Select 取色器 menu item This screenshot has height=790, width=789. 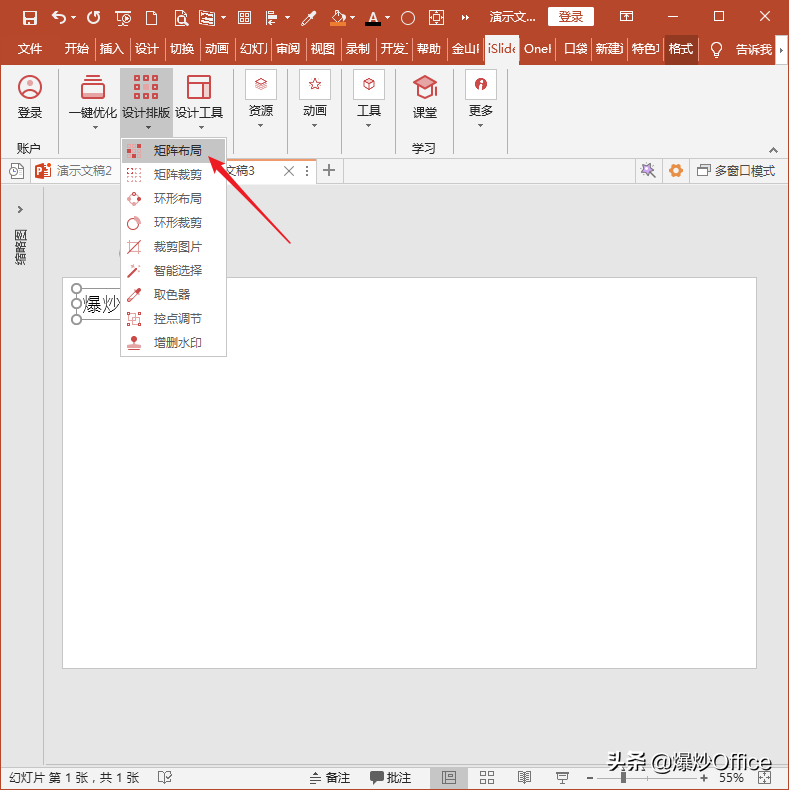173,295
